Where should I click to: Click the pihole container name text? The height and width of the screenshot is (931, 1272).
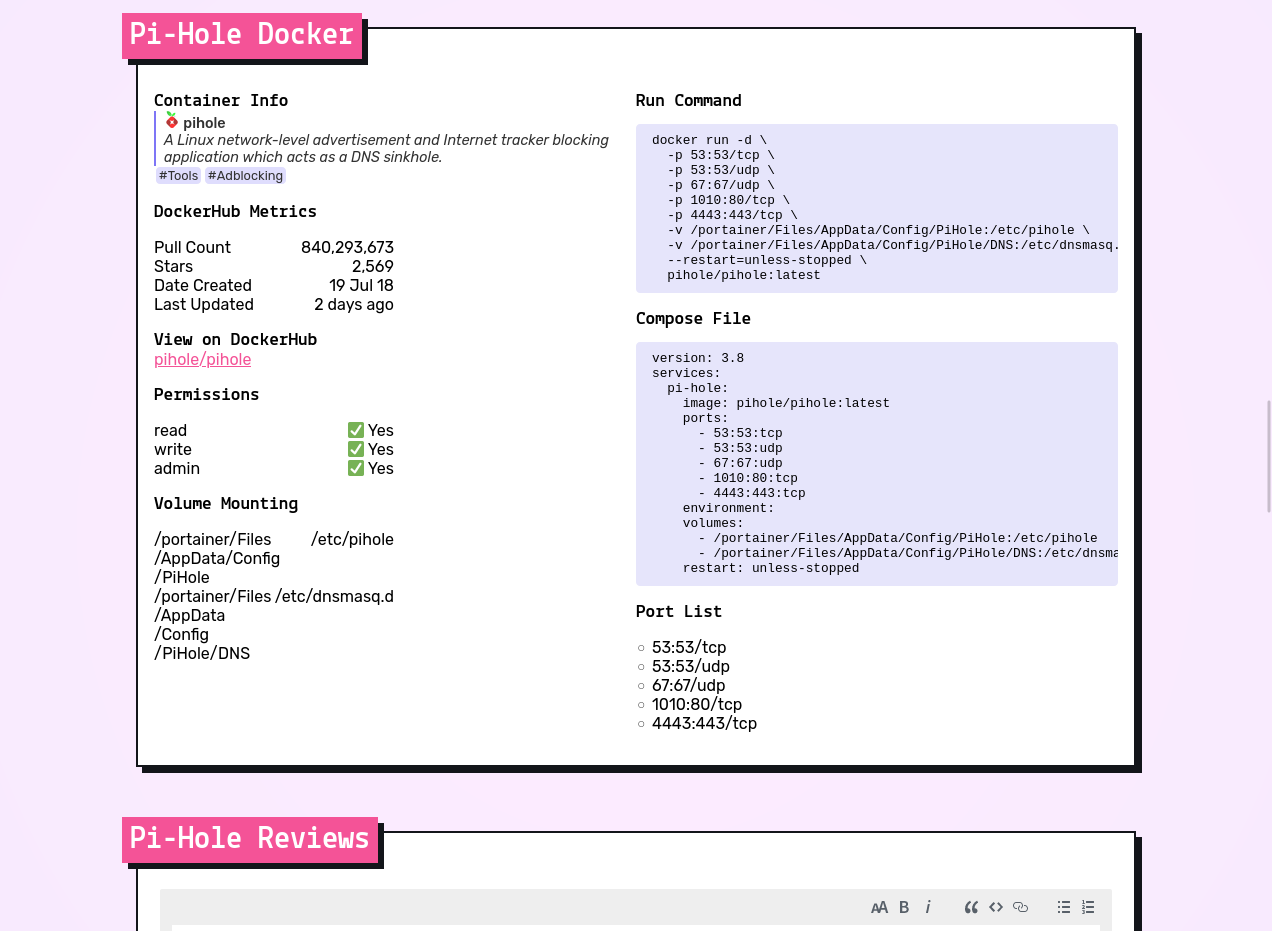click(204, 123)
